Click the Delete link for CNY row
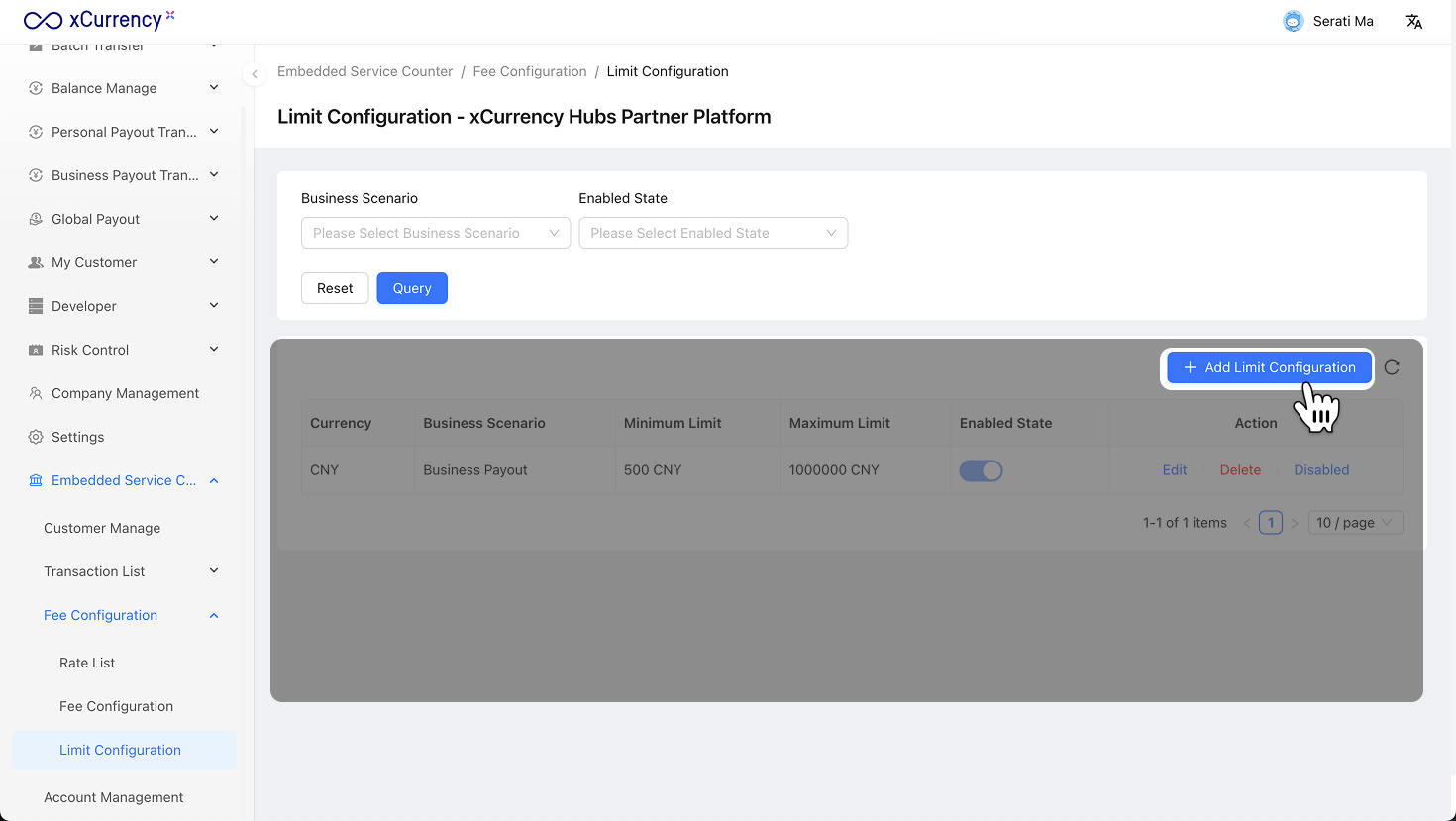 pyautogui.click(x=1240, y=470)
